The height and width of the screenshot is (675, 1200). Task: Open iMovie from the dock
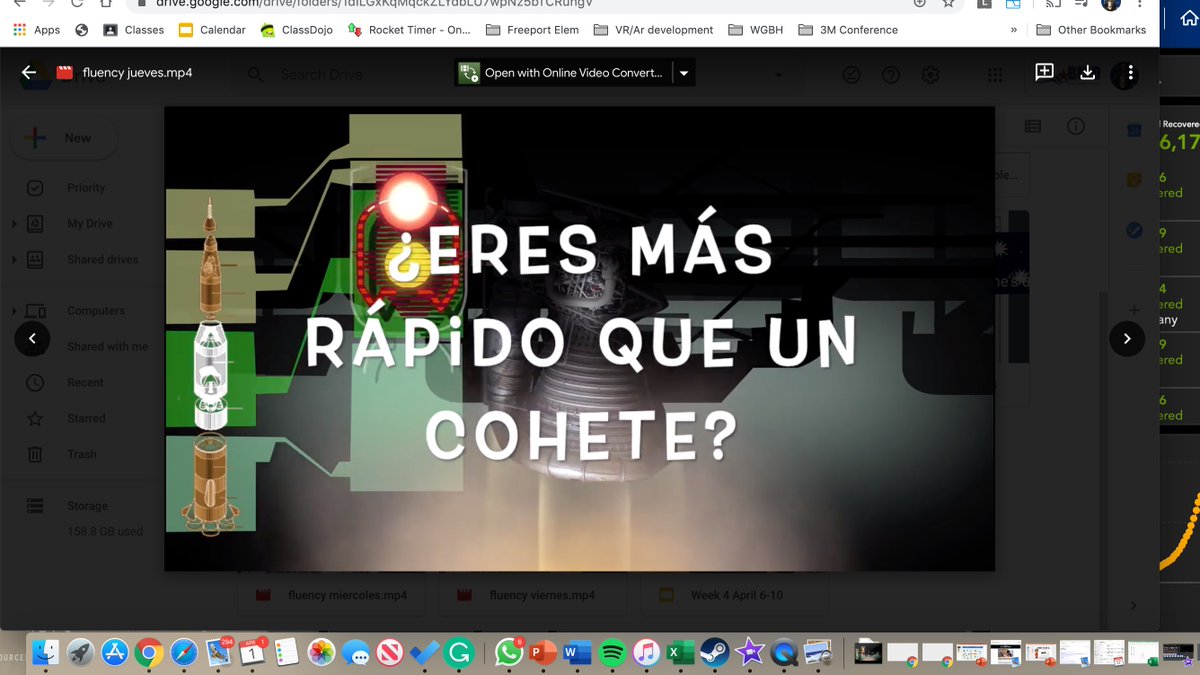[x=749, y=653]
